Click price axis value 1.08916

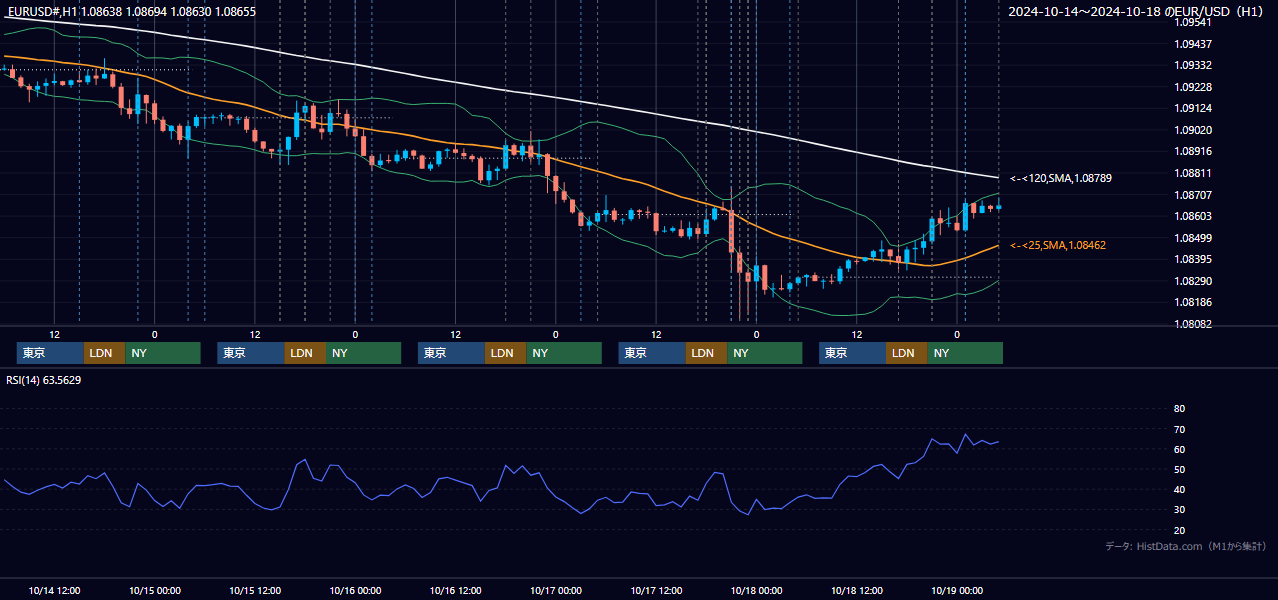[x=1193, y=151]
